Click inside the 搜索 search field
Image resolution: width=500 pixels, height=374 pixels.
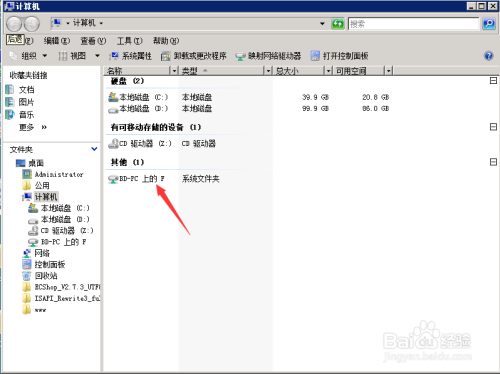coord(413,24)
